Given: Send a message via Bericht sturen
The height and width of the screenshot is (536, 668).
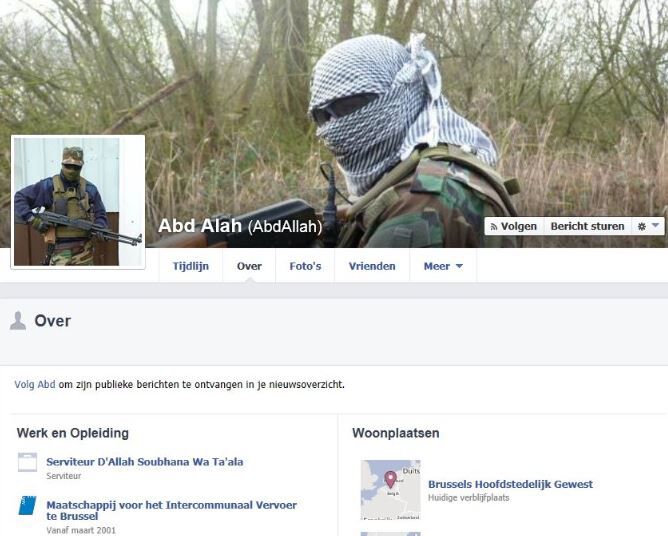Looking at the screenshot, I should [587, 226].
